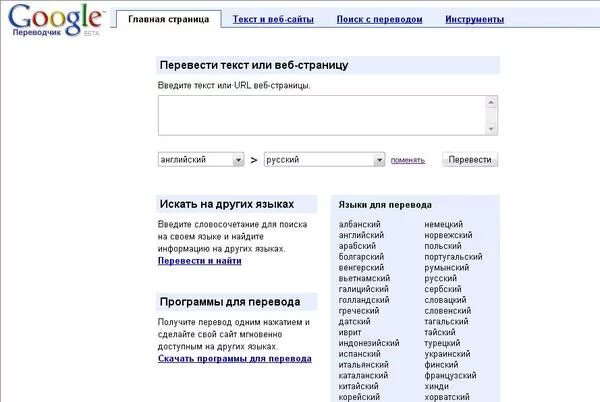Click the Искать на других языках heading

click(227, 204)
